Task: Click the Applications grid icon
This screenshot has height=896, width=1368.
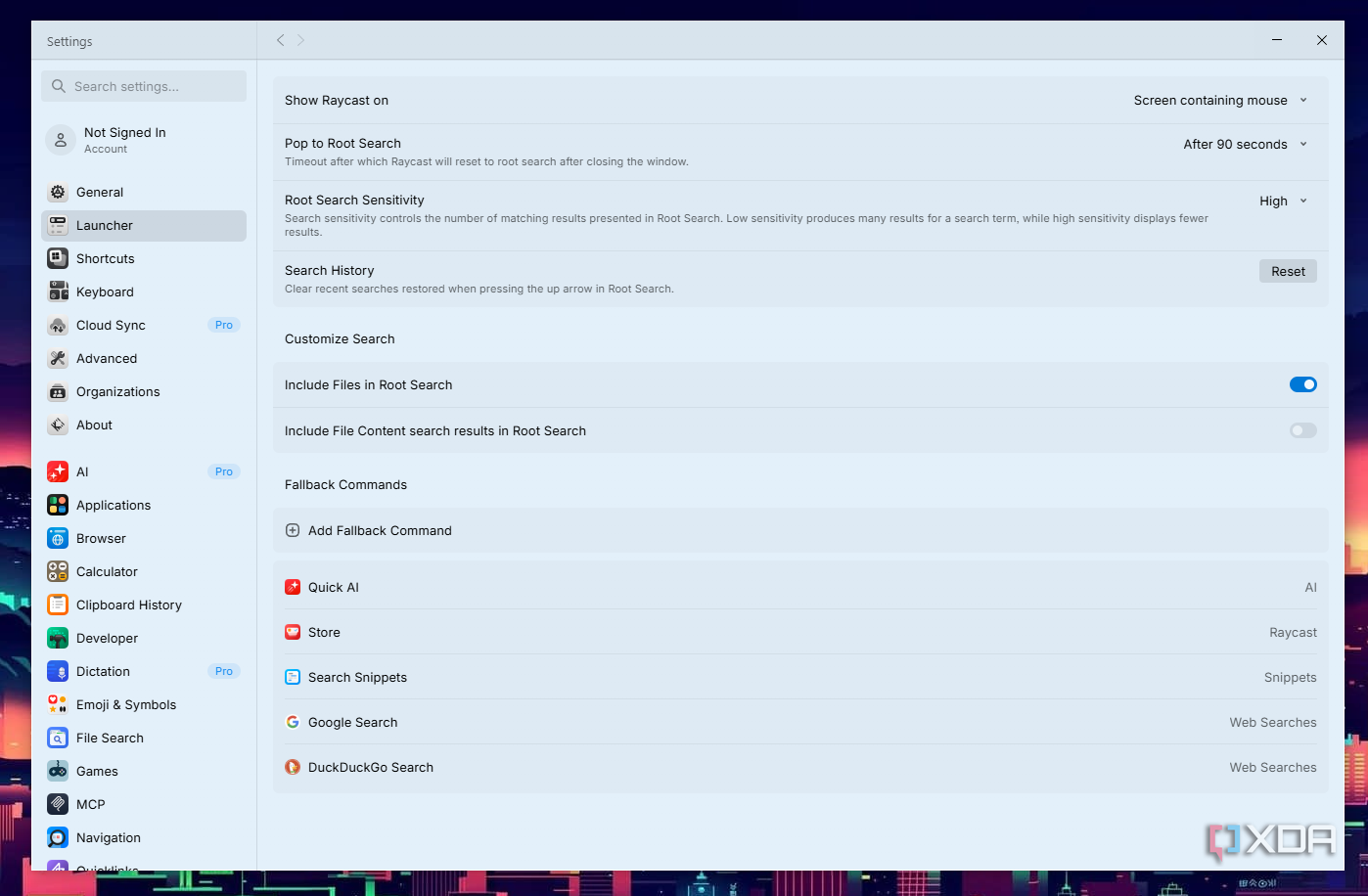Action: (x=58, y=506)
